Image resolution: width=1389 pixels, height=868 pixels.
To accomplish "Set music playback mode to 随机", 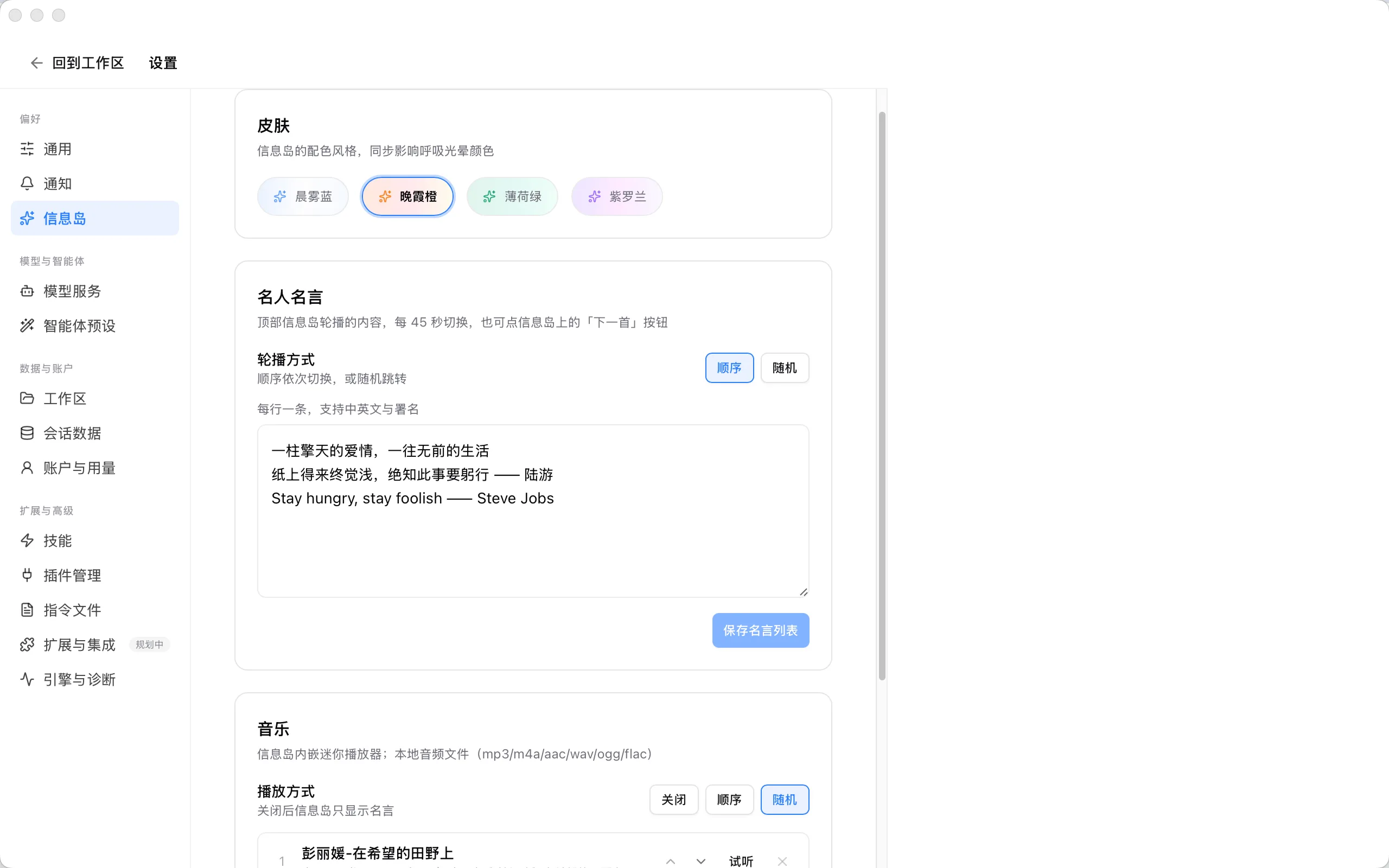I will point(785,800).
